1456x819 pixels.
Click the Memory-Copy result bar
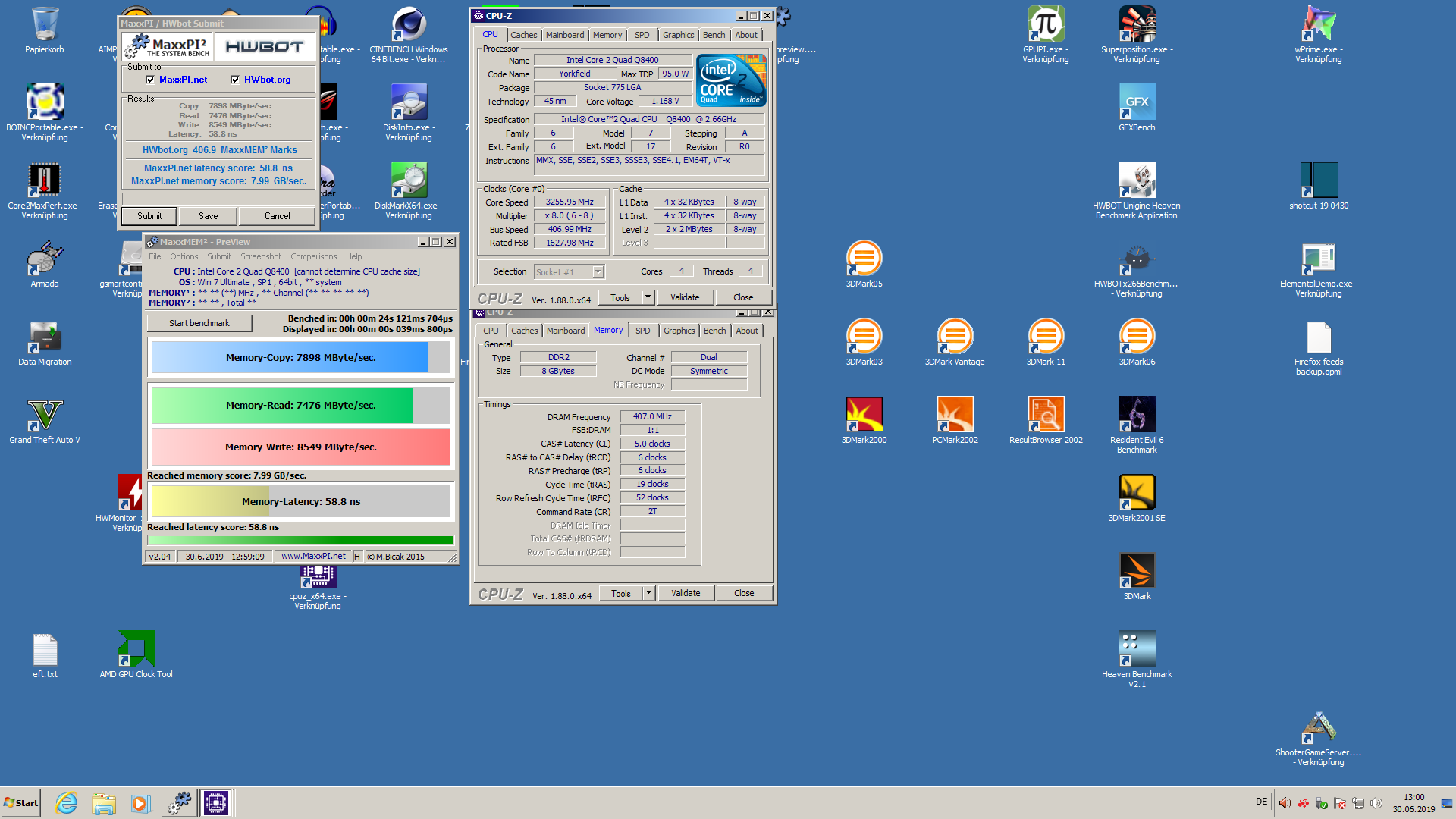tap(301, 358)
